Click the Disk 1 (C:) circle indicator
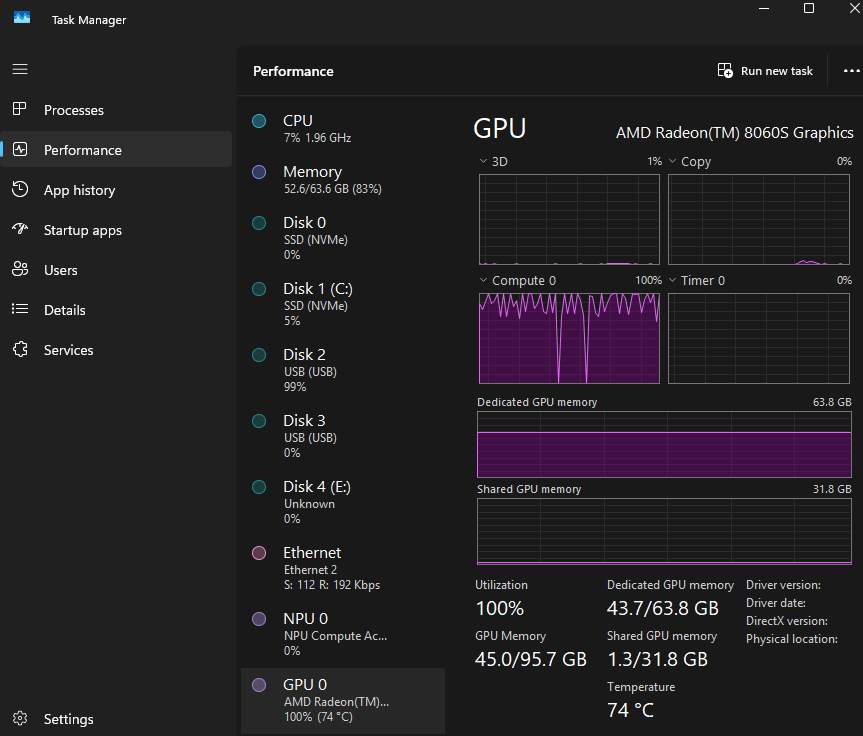This screenshot has width=863, height=736. click(x=259, y=289)
